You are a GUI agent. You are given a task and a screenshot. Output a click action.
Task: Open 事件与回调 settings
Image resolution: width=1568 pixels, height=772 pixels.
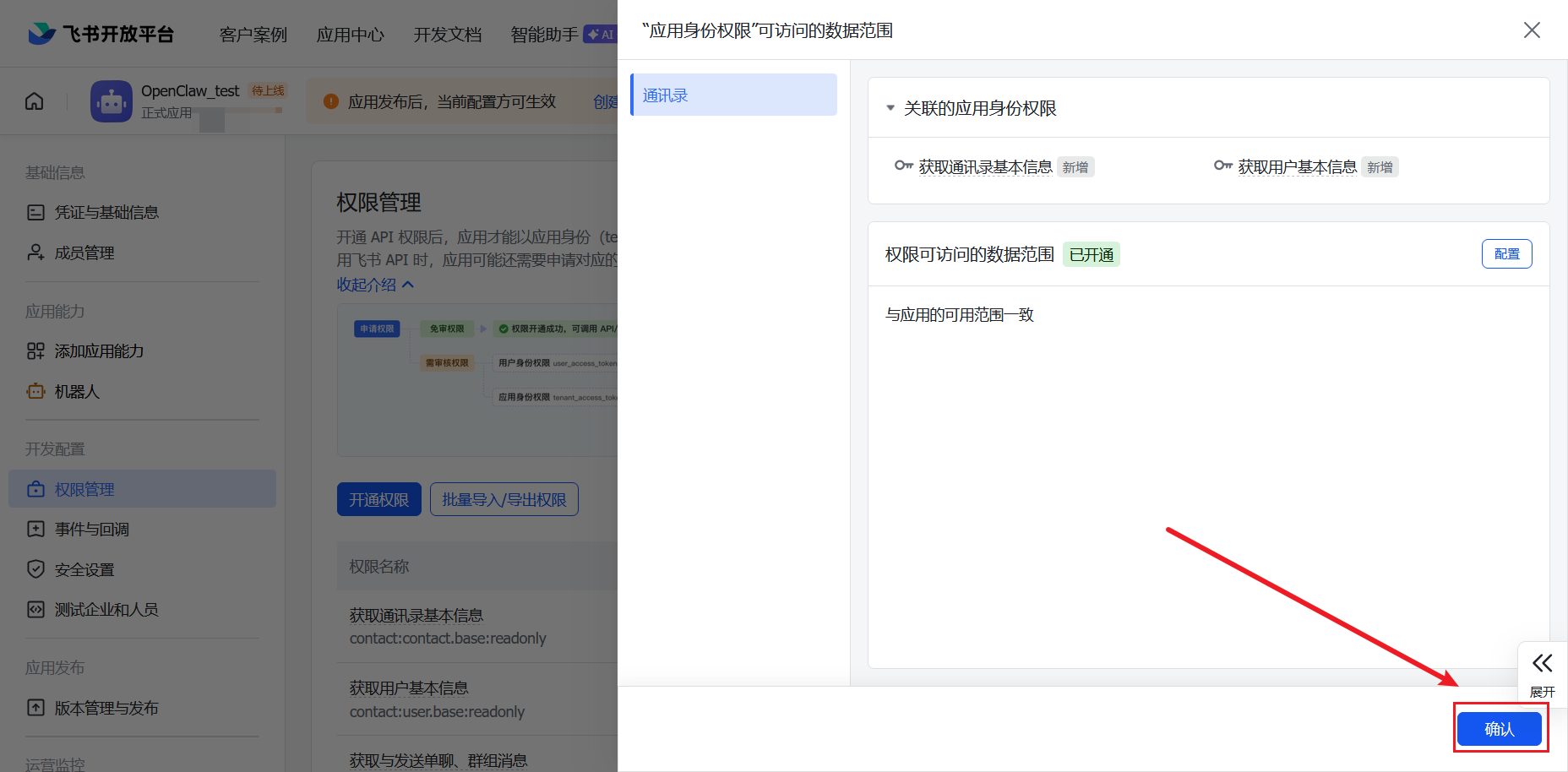click(x=90, y=529)
